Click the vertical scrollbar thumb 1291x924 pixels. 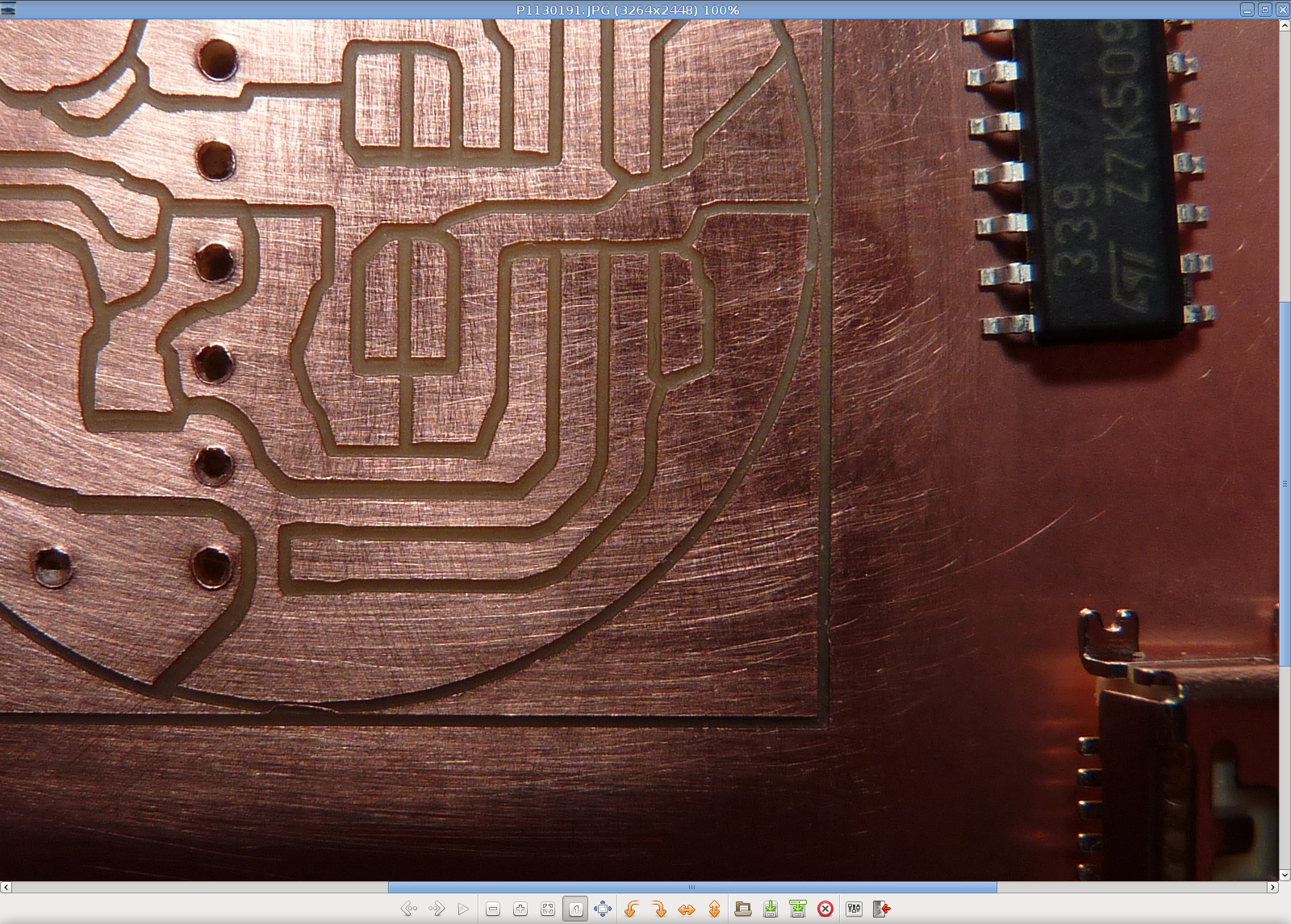[x=1285, y=483]
